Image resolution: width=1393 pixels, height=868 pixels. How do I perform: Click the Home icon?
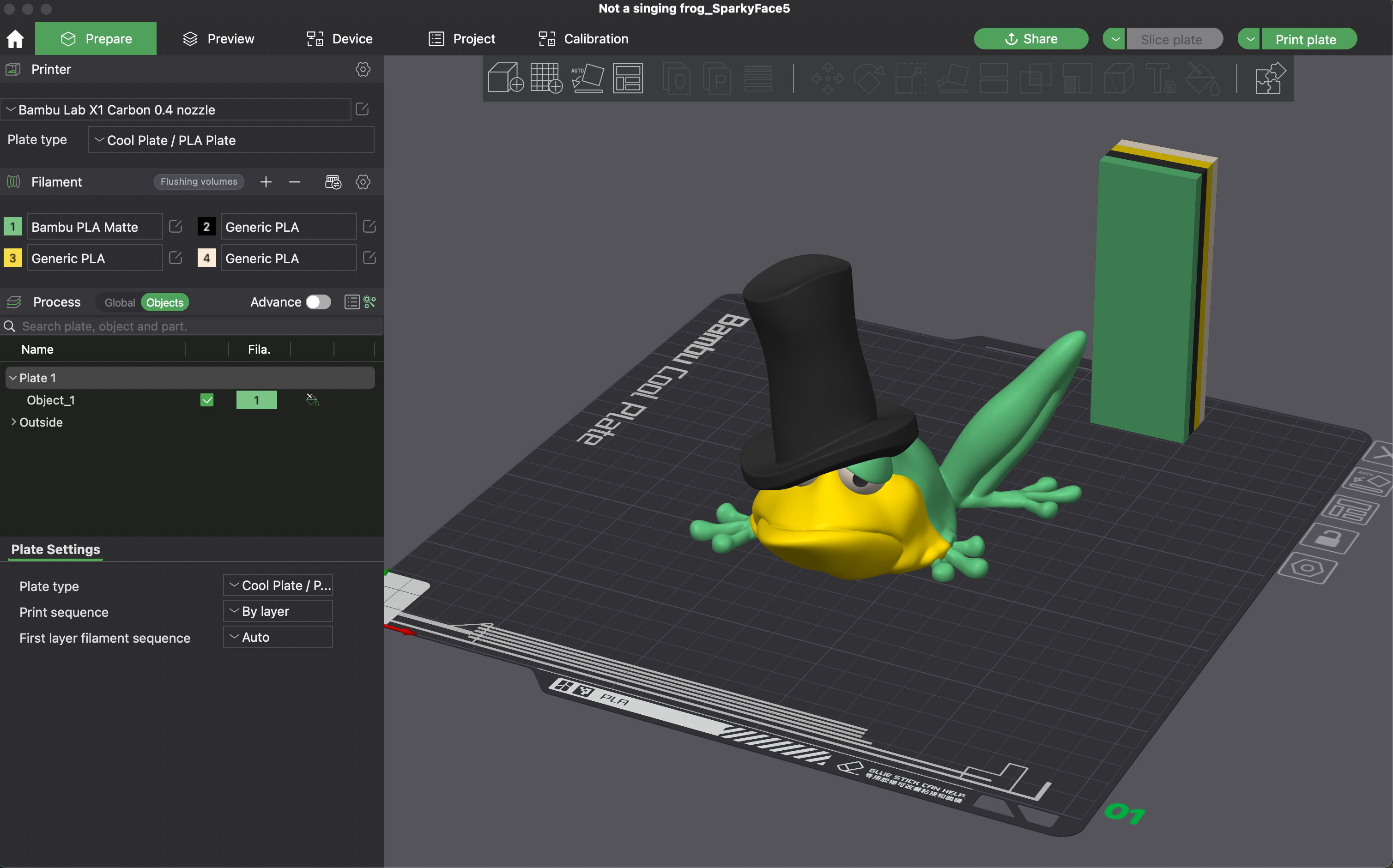click(16, 39)
